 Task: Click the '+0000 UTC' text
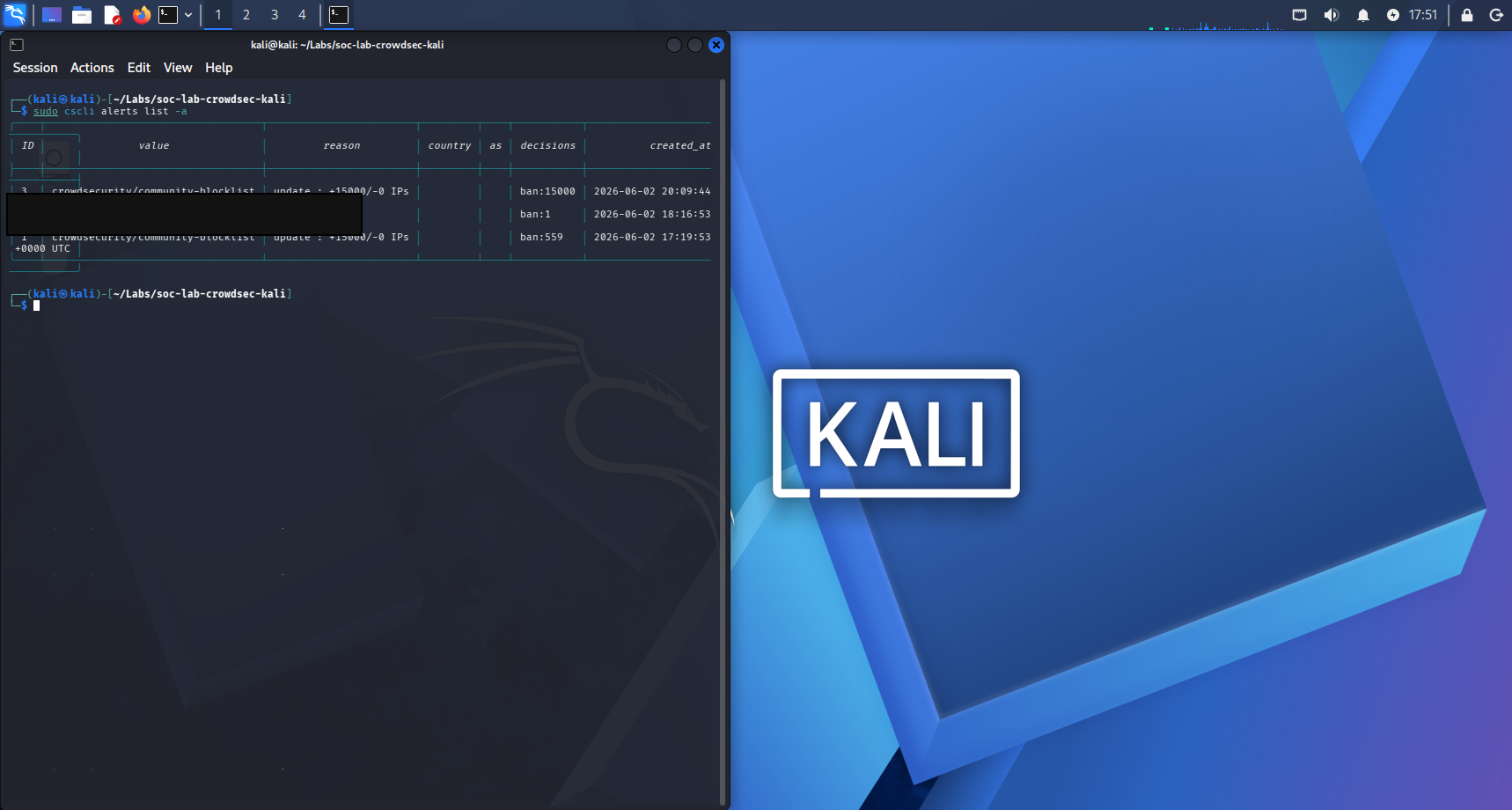tap(42, 249)
